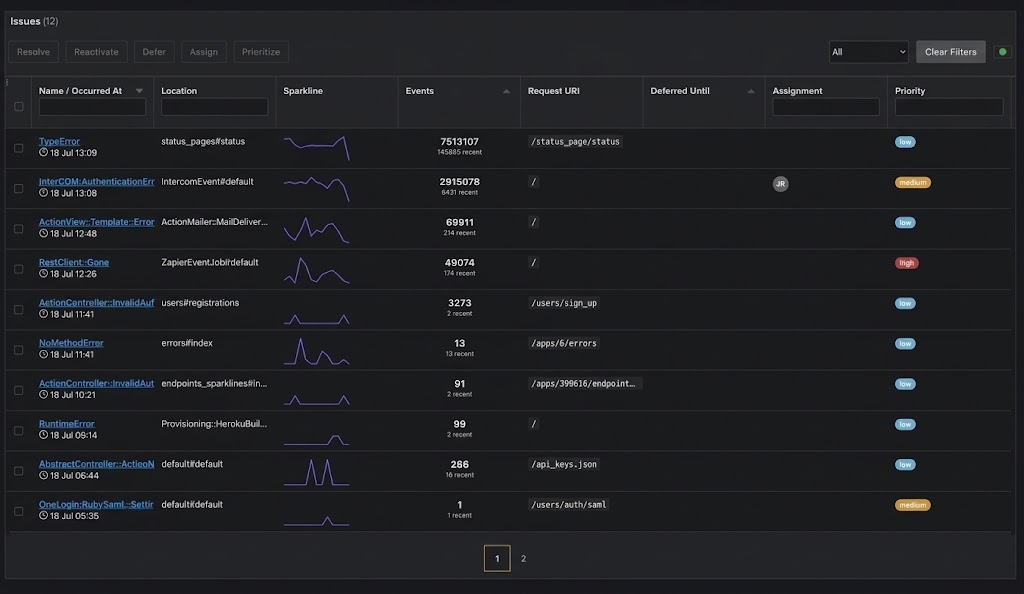Viewport: 1024px width, 594px height.
Task: Open the AbstractController::ActionN issue link
Action: tap(97, 464)
